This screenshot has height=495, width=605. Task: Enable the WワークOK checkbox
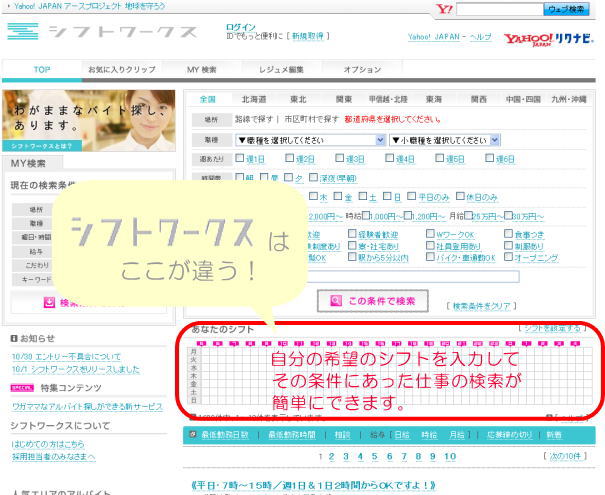pyautogui.click(x=430, y=233)
